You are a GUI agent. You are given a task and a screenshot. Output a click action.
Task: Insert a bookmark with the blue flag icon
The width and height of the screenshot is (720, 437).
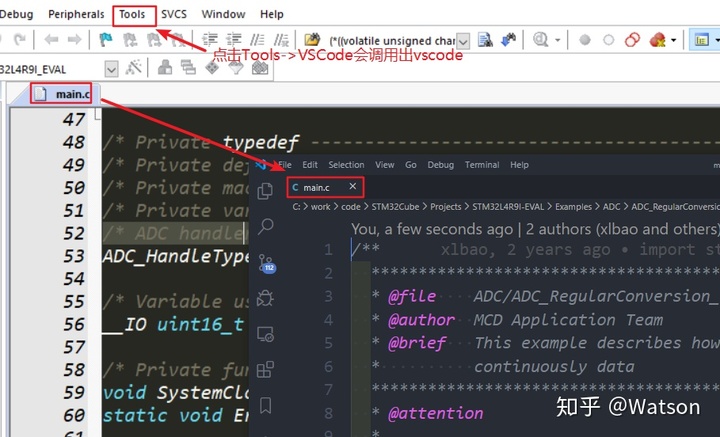[x=106, y=40]
